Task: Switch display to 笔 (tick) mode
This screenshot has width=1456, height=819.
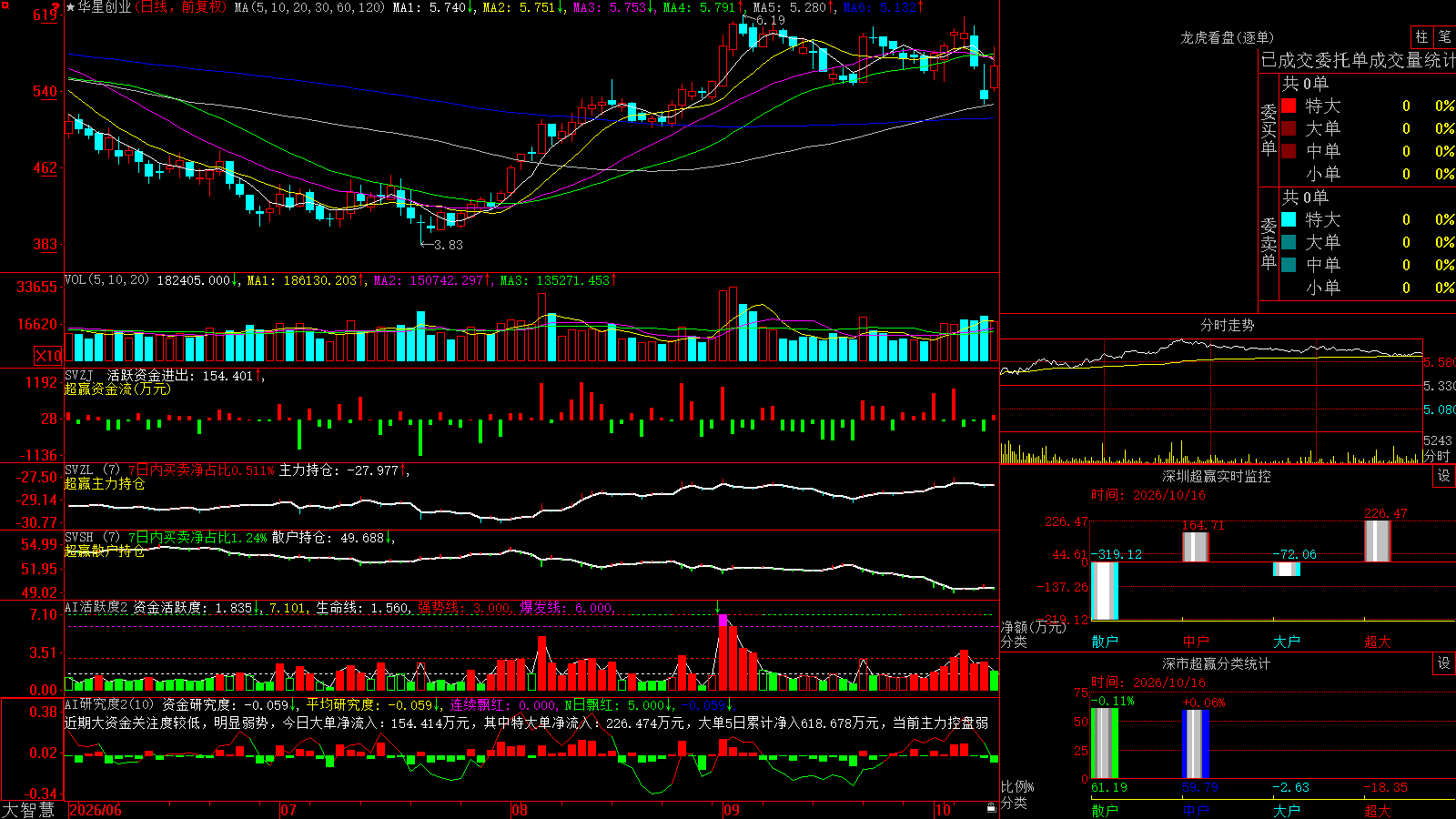Action: [1444, 36]
